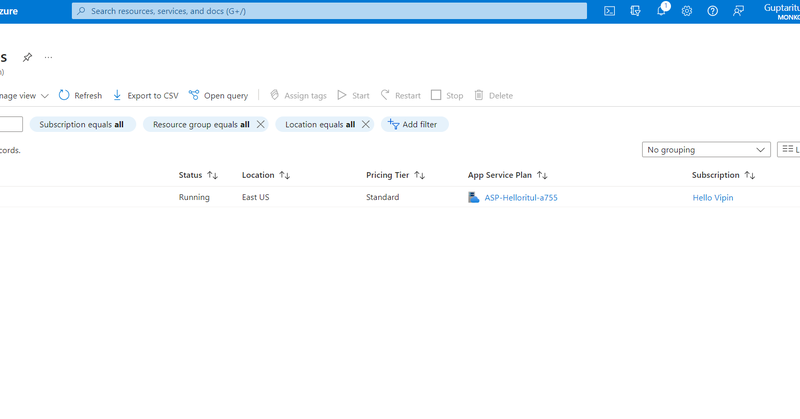Click the search resources box
The height and width of the screenshot is (419, 800).
tap(330, 11)
